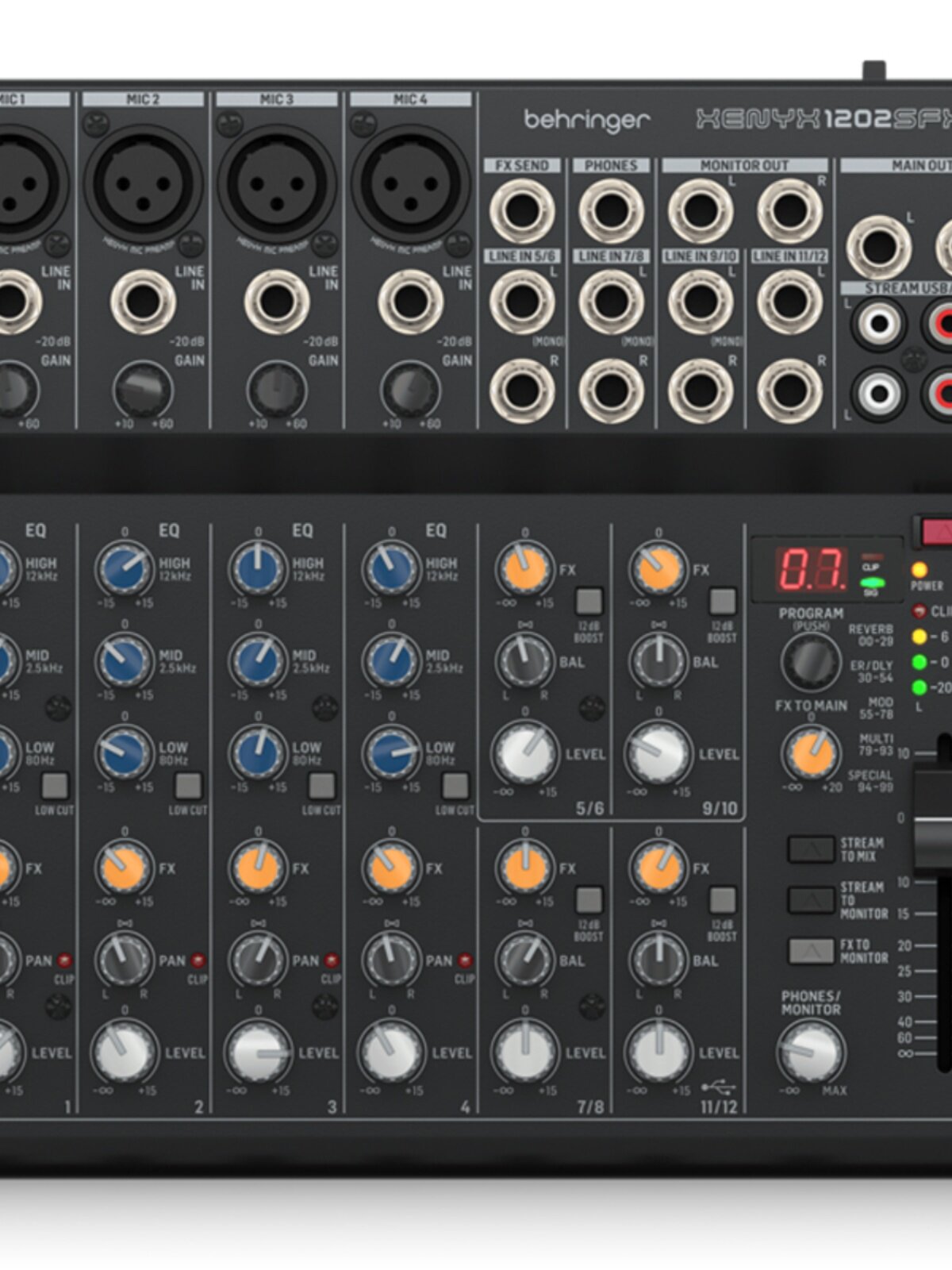This screenshot has height=1270, width=952.
Task: Click the channel 4 FX knob
Action: (391, 868)
